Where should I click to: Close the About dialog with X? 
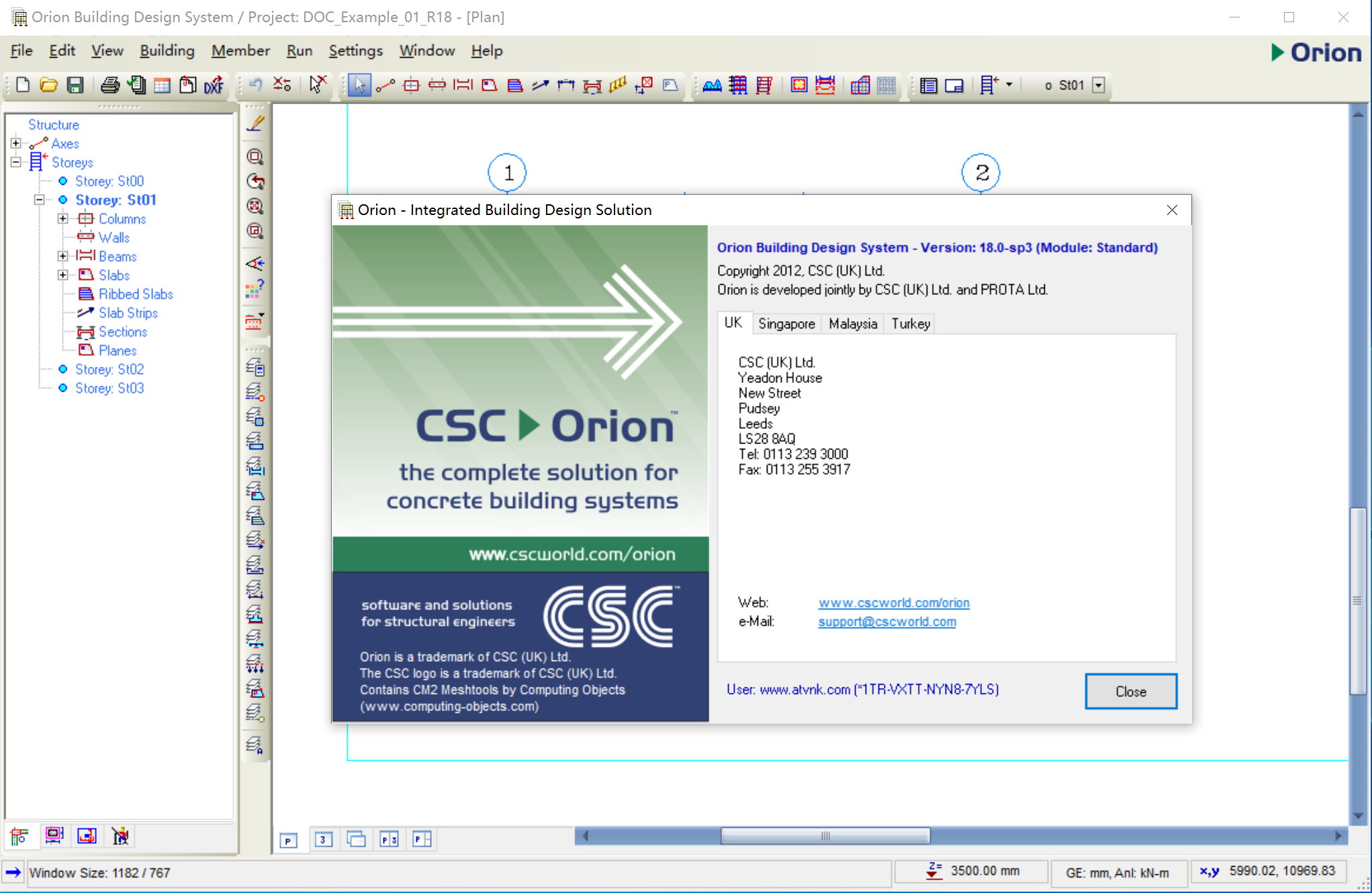(1172, 210)
